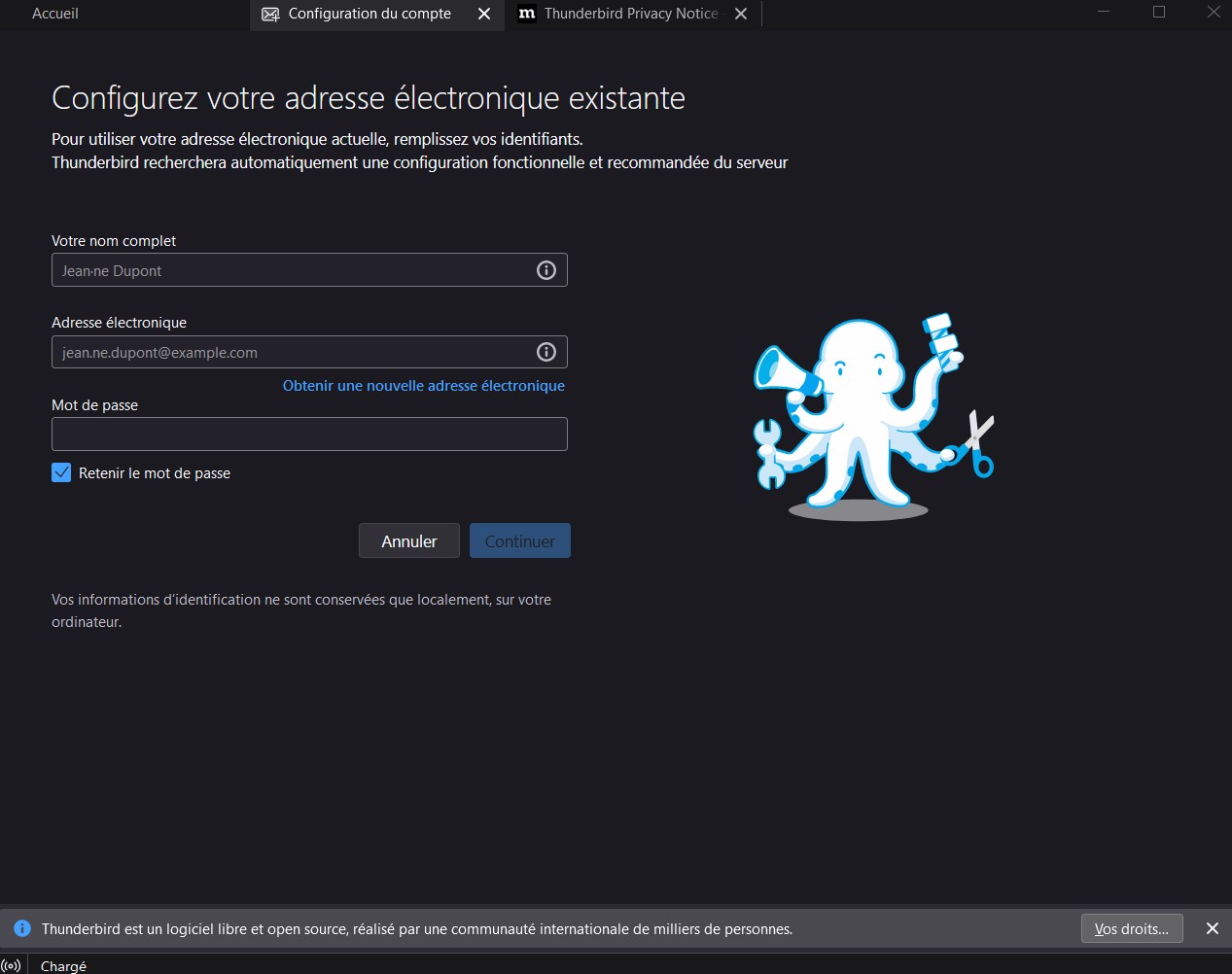Click info icon in the email address field
The height and width of the screenshot is (974, 1232).
click(x=546, y=352)
